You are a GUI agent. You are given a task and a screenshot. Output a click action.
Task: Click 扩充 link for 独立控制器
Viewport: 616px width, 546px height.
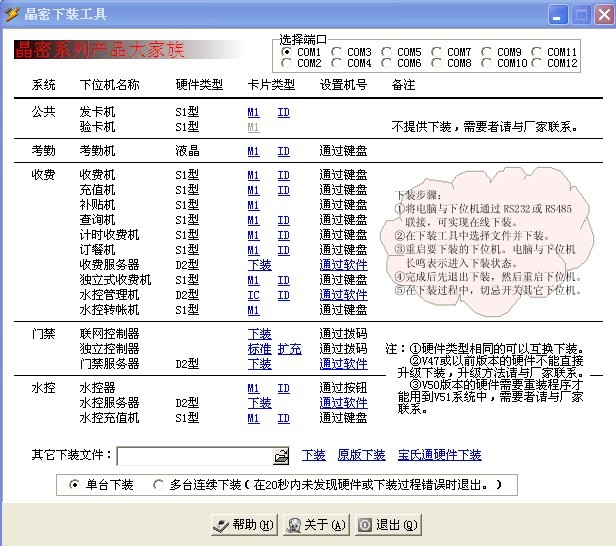pyautogui.click(x=290, y=349)
